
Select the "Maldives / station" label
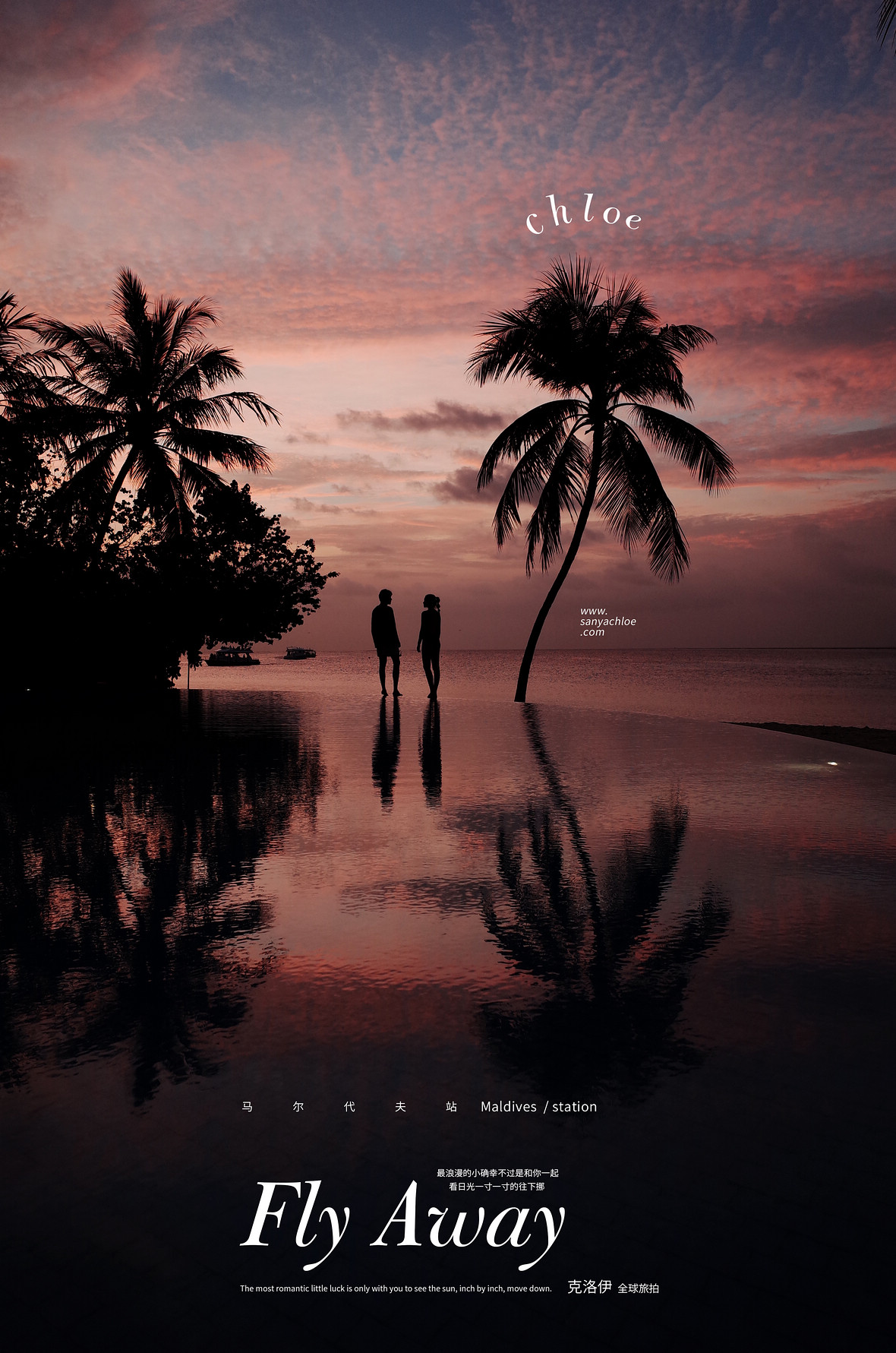538,1107
